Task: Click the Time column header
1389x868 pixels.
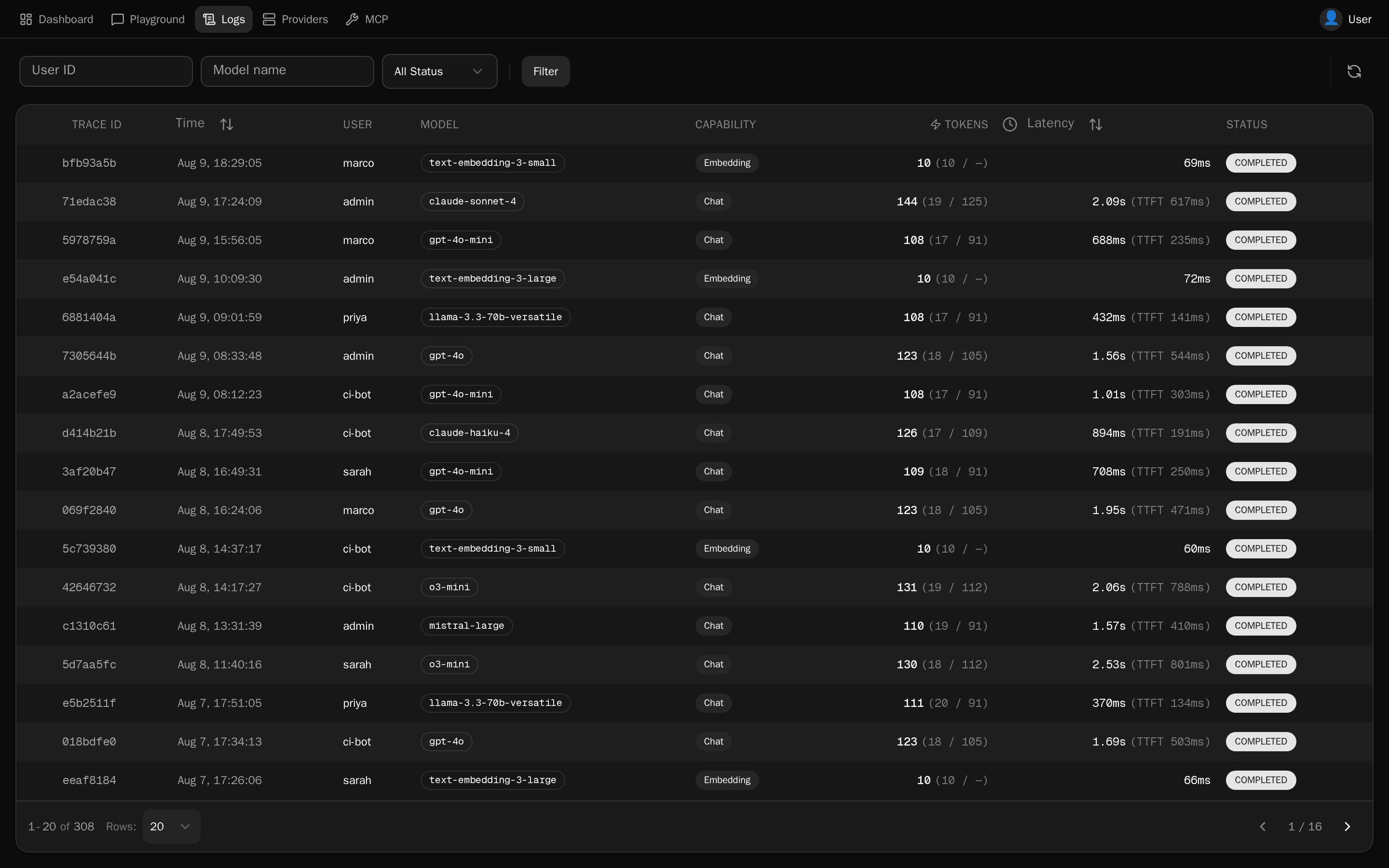Action: tap(190, 123)
